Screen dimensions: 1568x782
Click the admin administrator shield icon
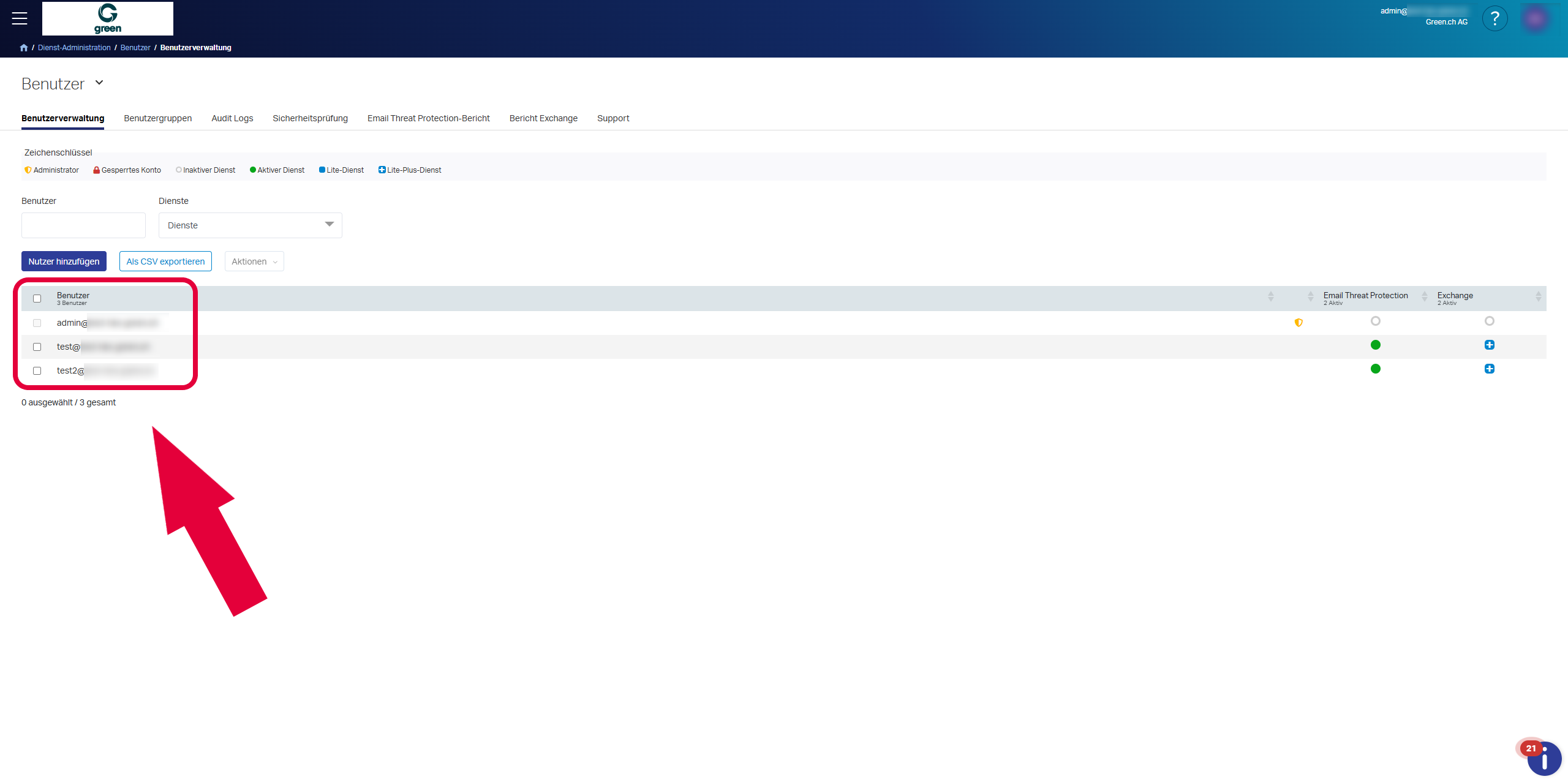click(x=1298, y=323)
